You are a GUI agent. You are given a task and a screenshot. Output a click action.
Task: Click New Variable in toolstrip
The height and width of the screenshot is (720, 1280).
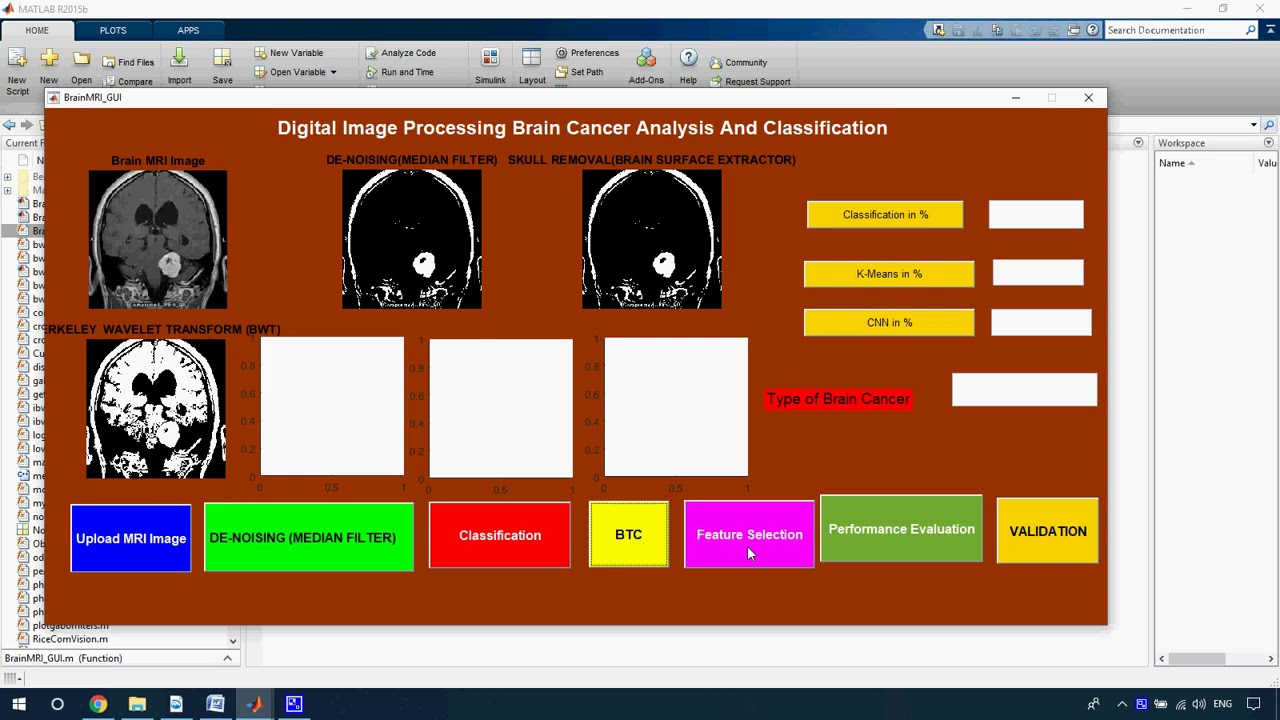coord(288,53)
